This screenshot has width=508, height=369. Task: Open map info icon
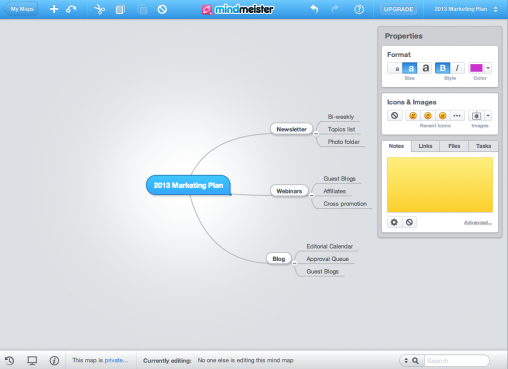point(54,360)
